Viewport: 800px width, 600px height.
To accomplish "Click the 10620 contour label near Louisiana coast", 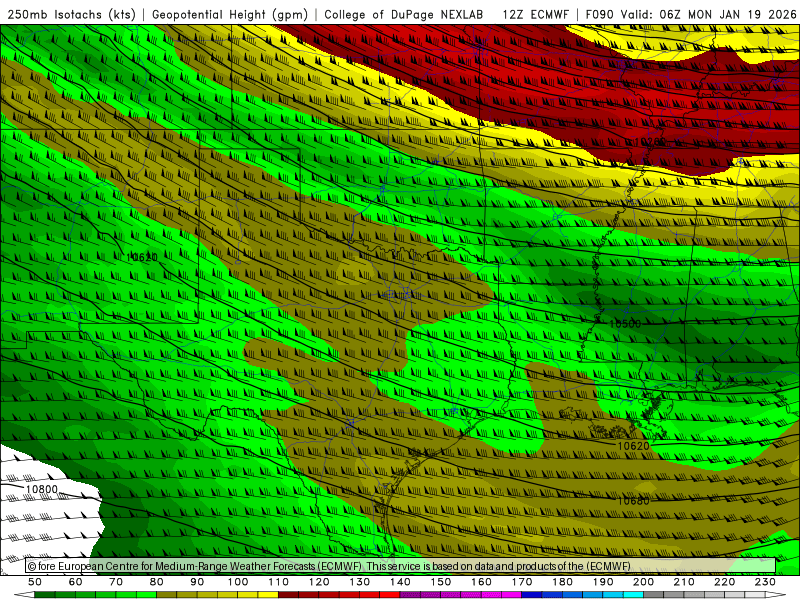I will [634, 446].
